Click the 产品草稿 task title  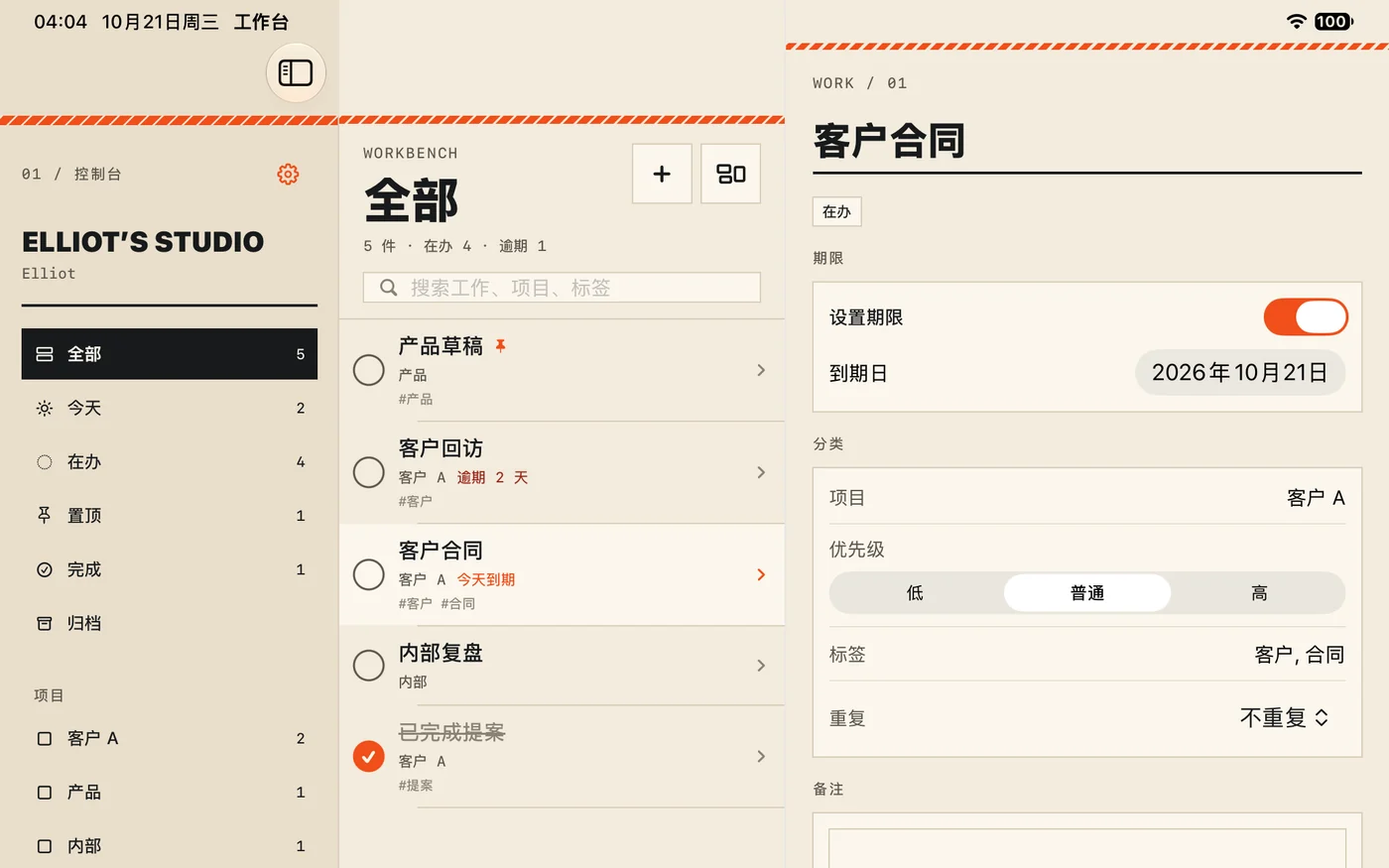(441, 346)
